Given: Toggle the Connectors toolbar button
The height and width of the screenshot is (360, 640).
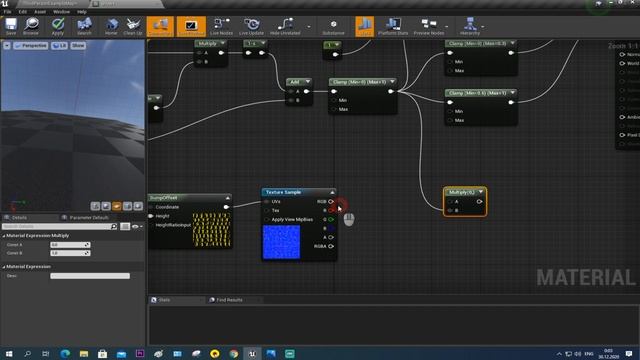Looking at the screenshot, I should point(160,27).
